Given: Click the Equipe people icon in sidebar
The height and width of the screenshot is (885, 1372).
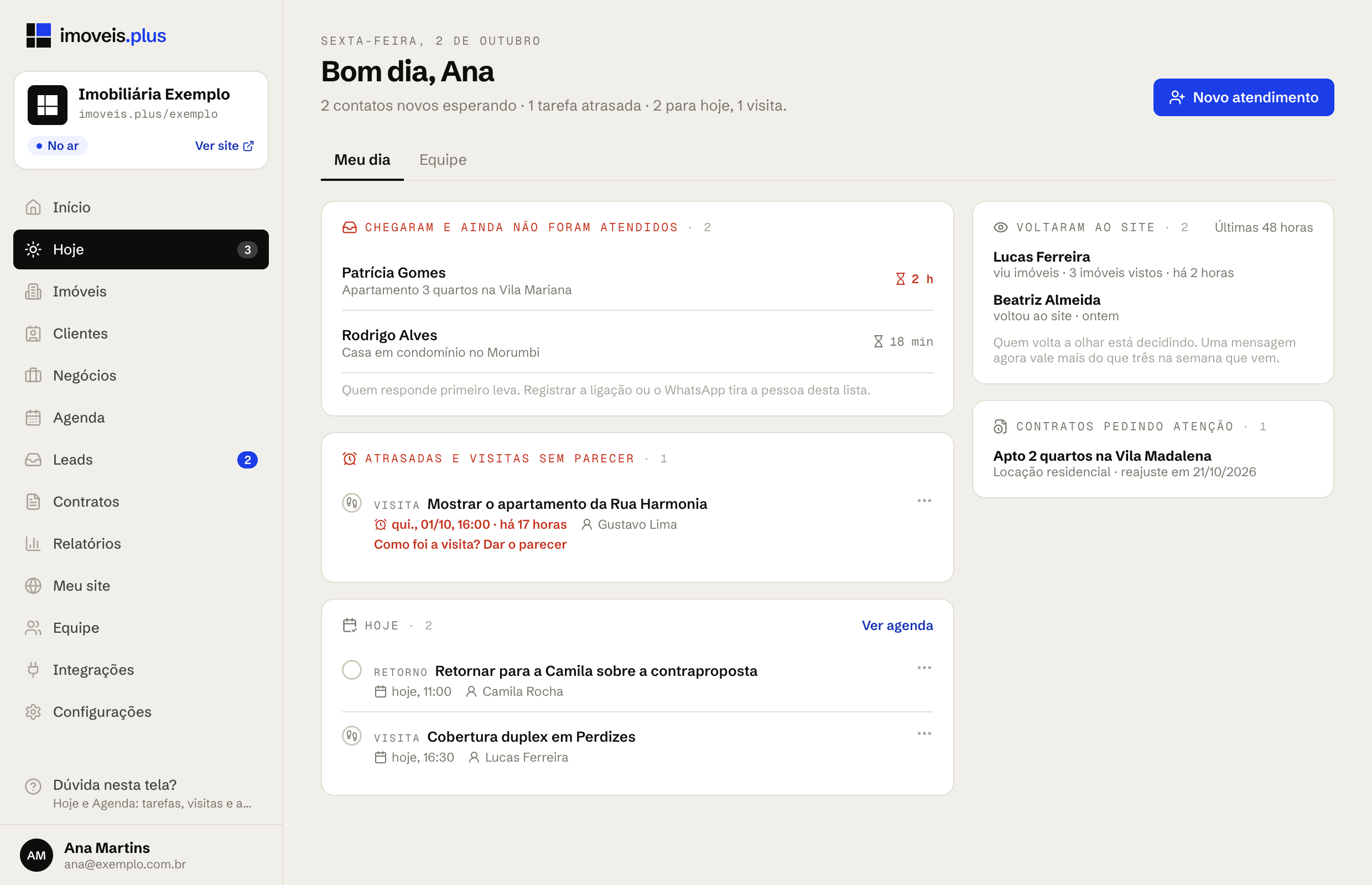Looking at the screenshot, I should pyautogui.click(x=33, y=628).
